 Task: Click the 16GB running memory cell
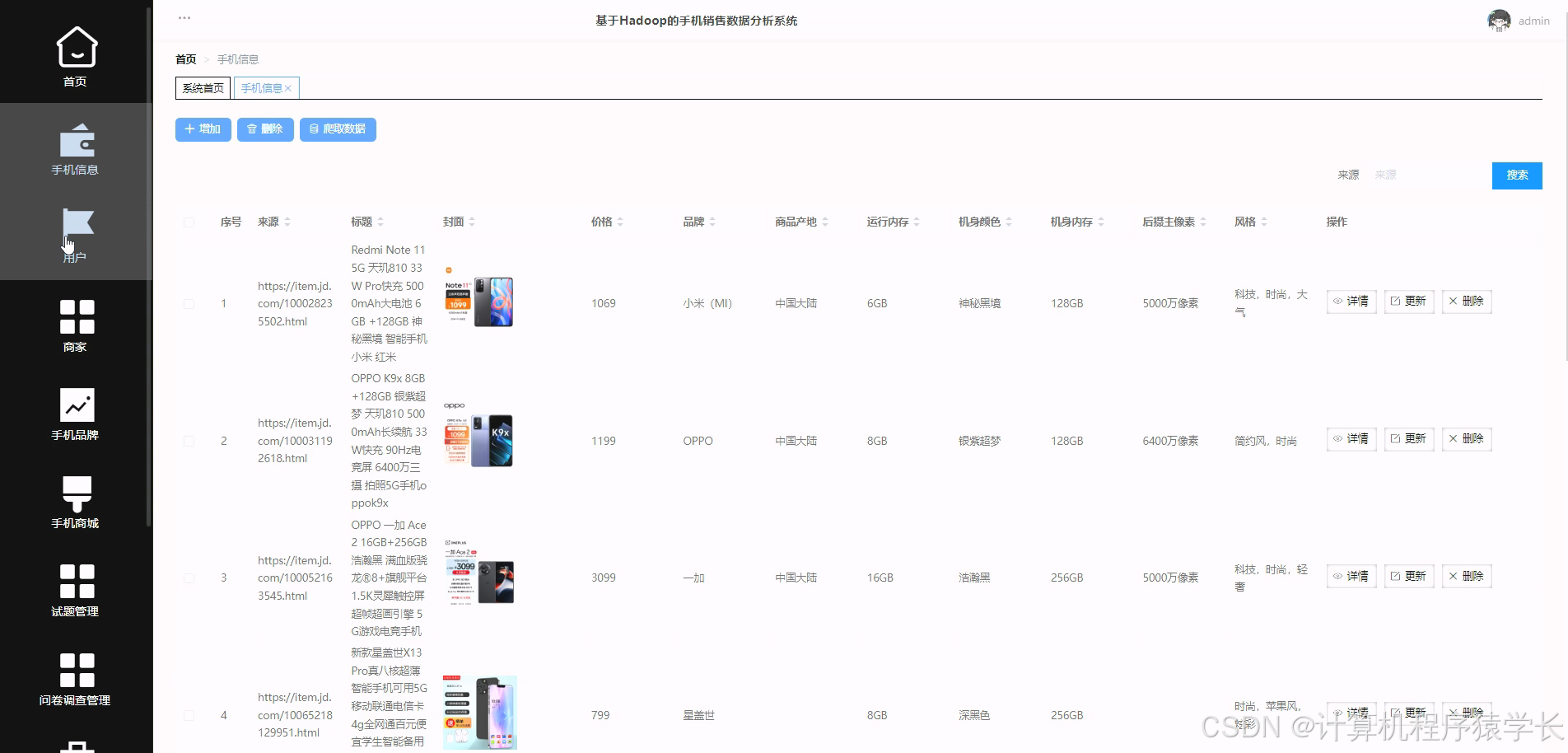point(880,578)
